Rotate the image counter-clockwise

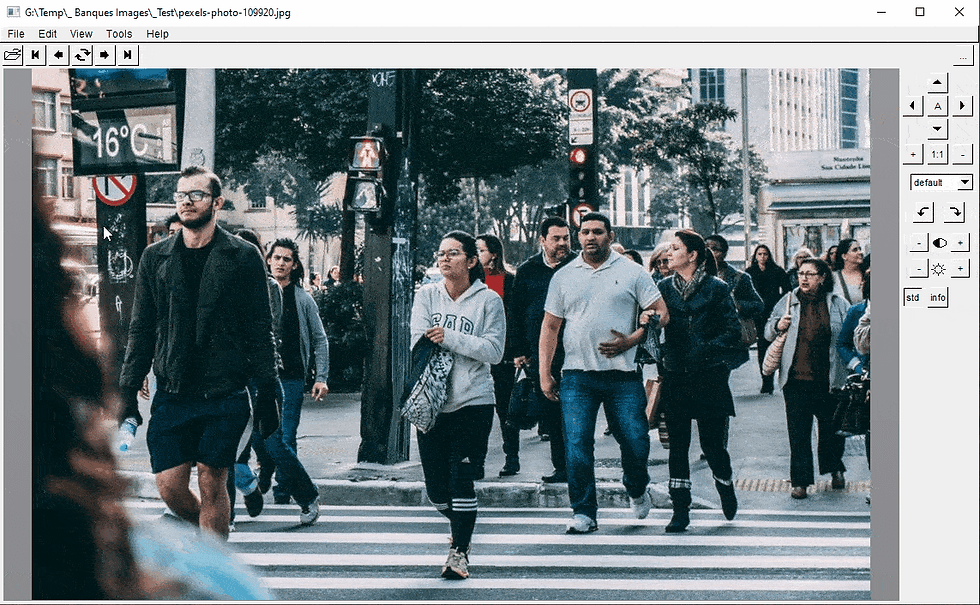[922, 212]
